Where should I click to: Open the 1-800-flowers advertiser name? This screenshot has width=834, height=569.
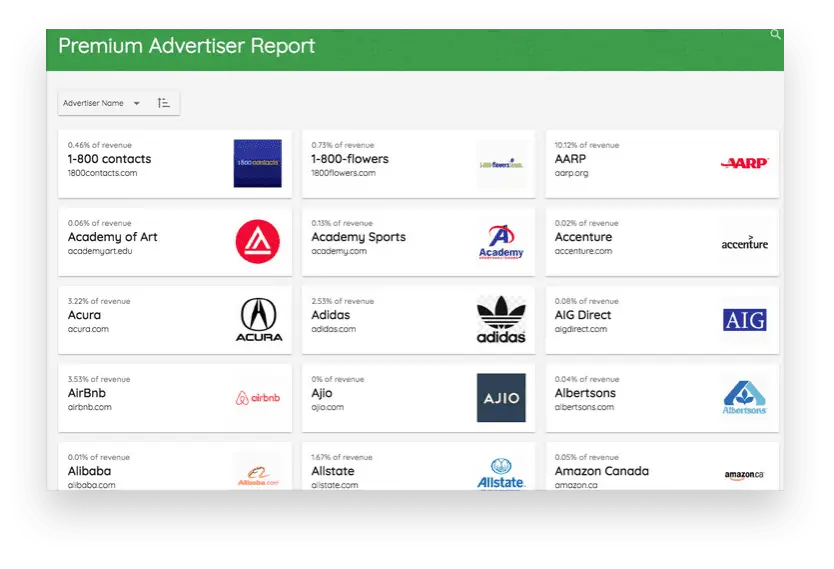click(350, 159)
